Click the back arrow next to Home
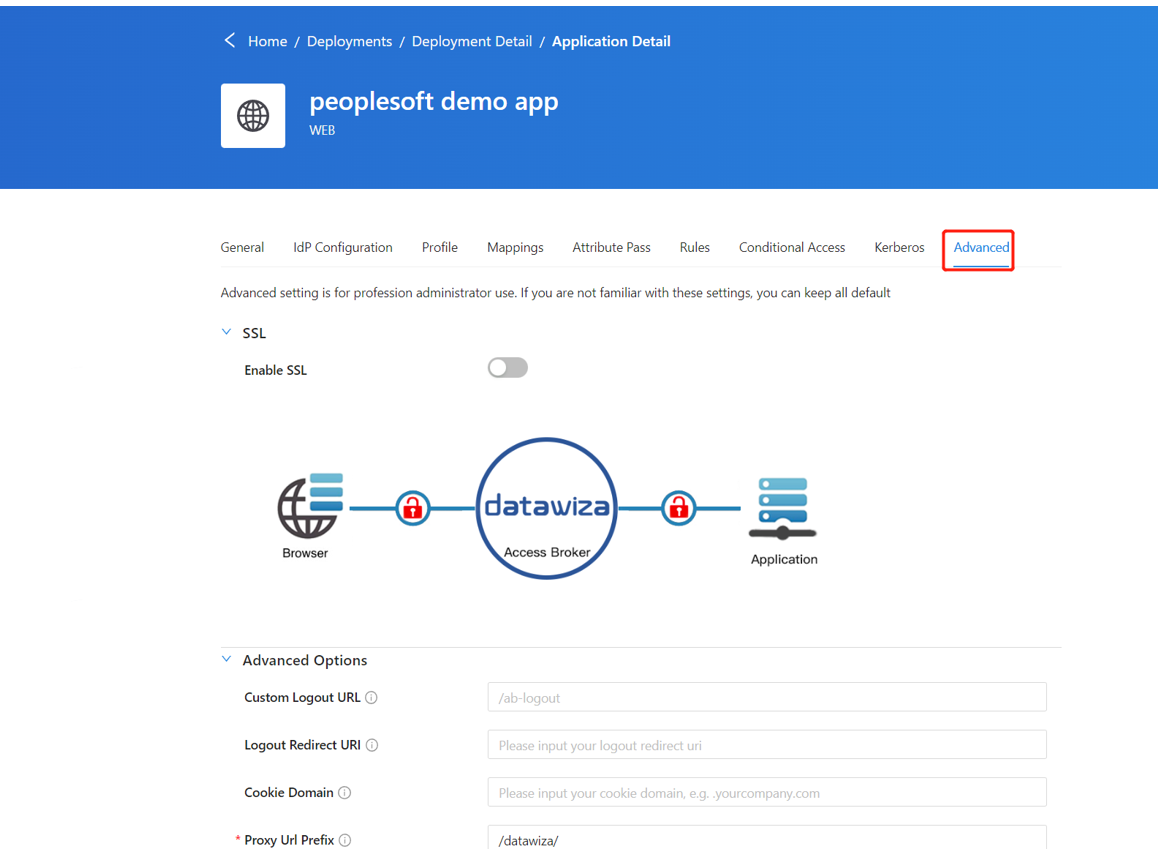This screenshot has width=1158, height=868. (229, 41)
